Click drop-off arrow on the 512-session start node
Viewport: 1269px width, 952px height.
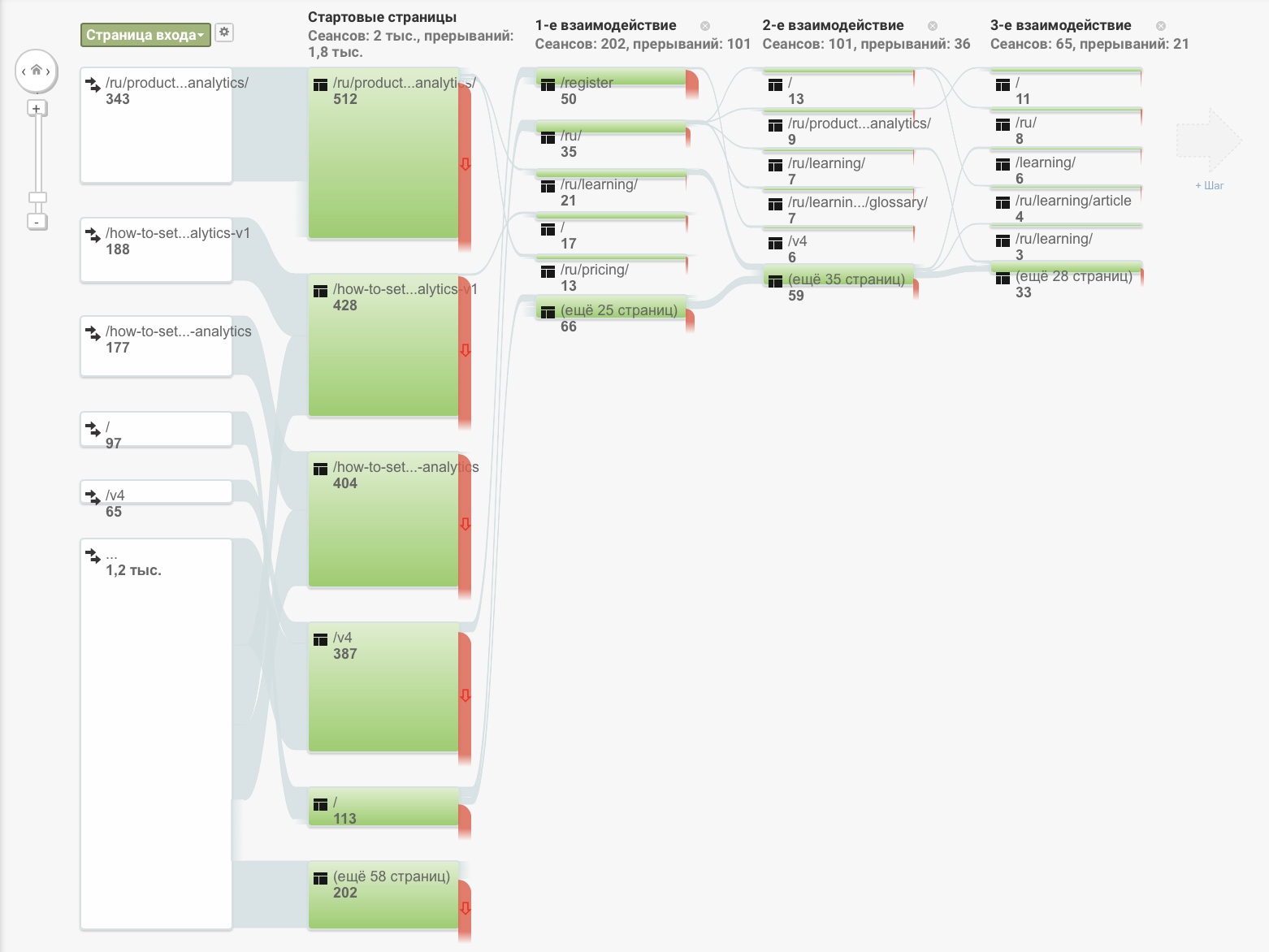tap(466, 164)
